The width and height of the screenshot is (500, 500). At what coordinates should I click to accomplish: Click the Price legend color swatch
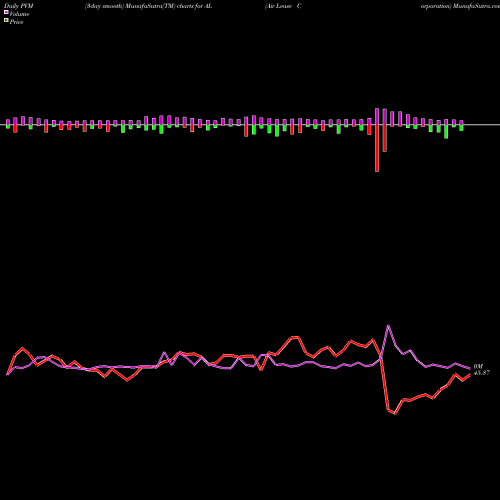pyautogui.click(x=6, y=21)
